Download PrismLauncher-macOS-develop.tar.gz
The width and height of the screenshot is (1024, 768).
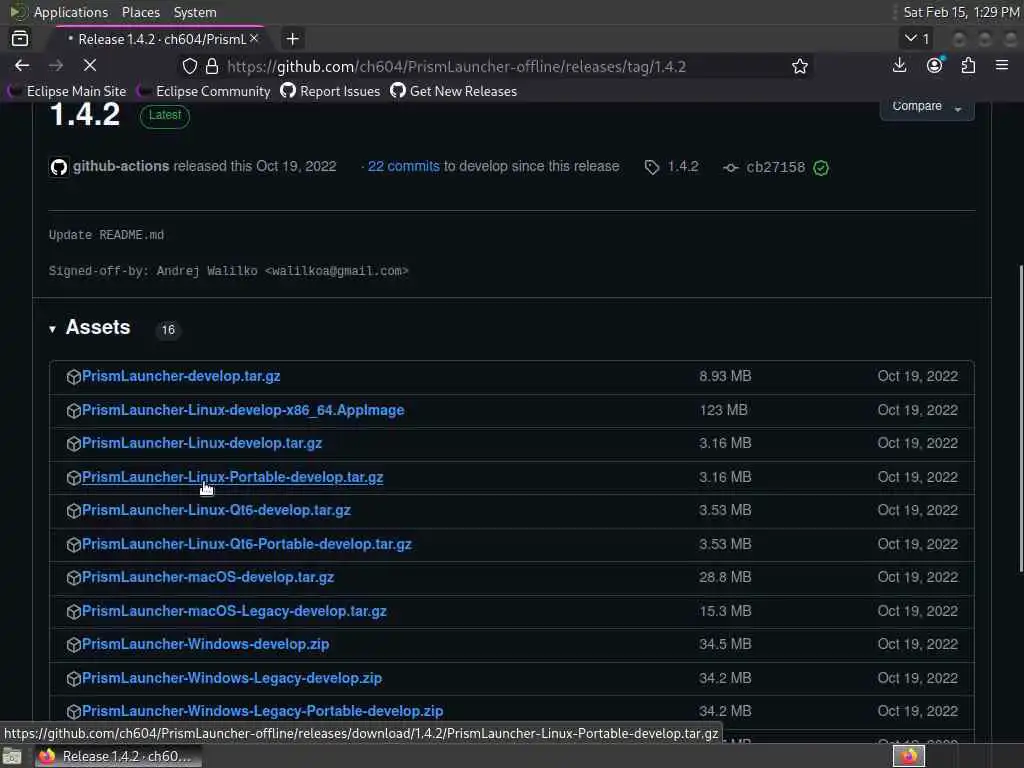tap(208, 577)
